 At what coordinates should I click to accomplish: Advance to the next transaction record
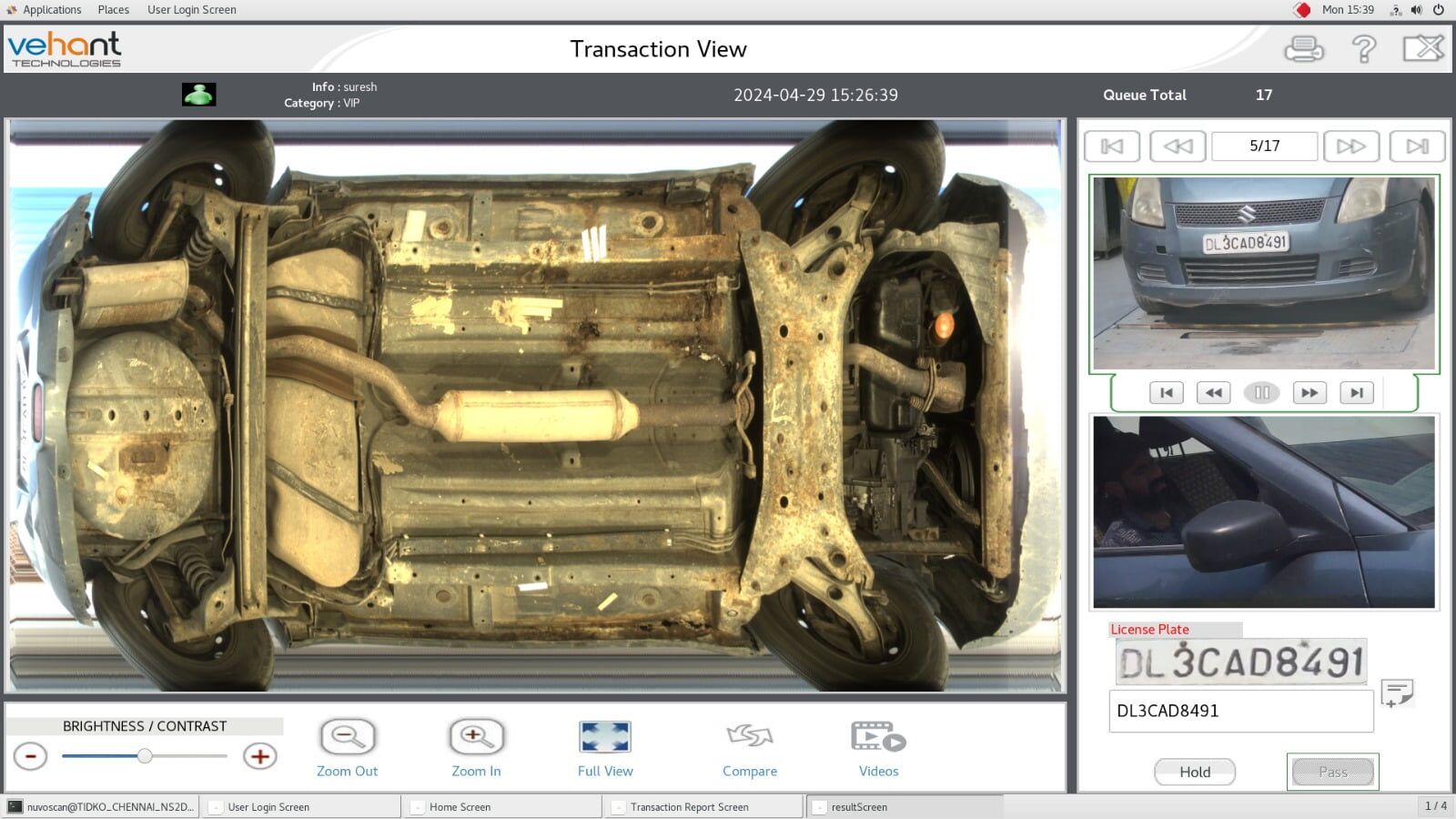[x=1351, y=146]
